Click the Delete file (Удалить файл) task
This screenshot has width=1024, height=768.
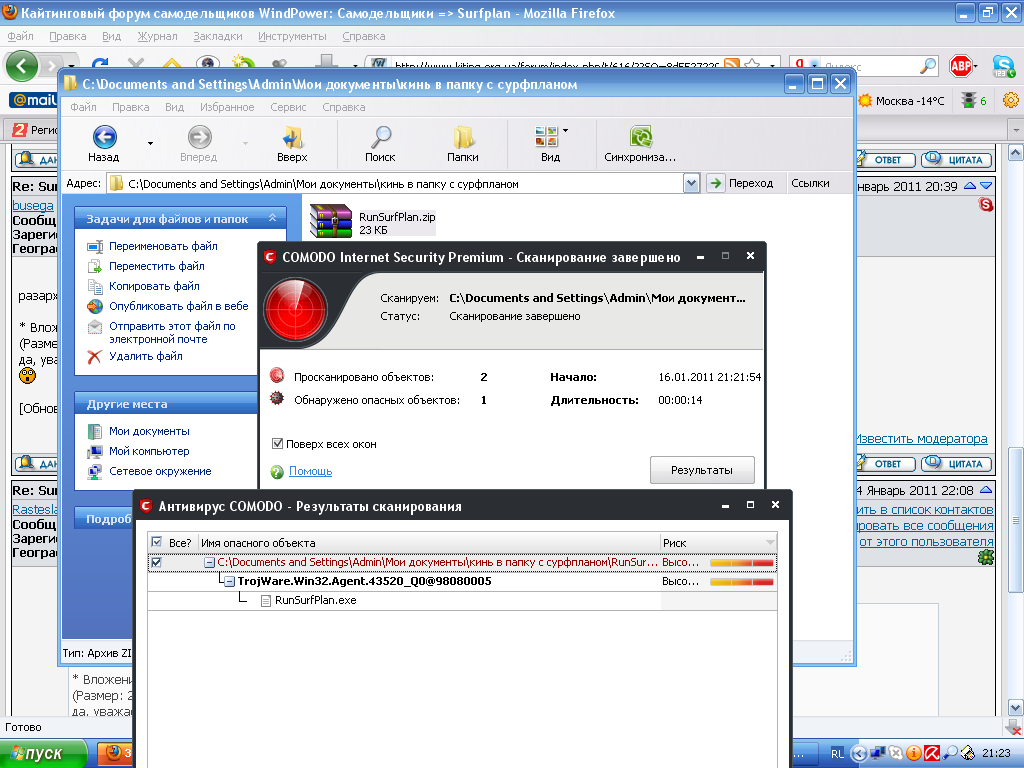(145, 356)
